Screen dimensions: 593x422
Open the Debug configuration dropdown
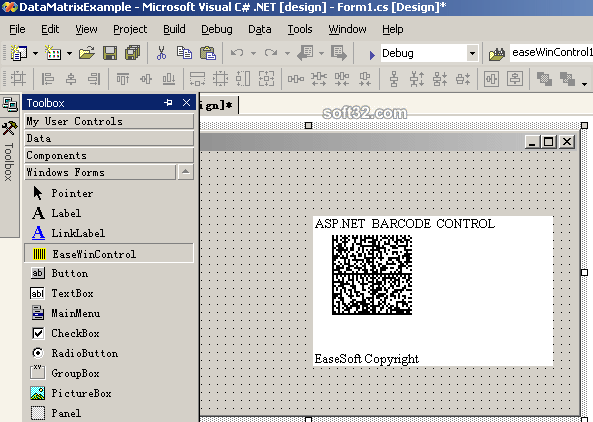coord(472,53)
